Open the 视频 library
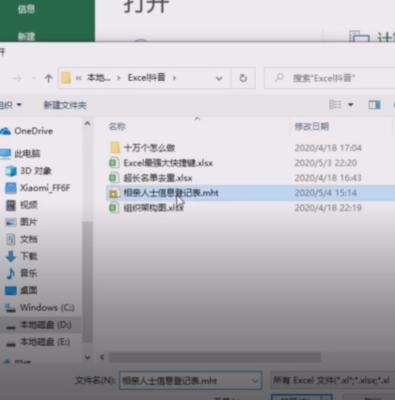Screen dimensions: 395x400 (x=22, y=205)
